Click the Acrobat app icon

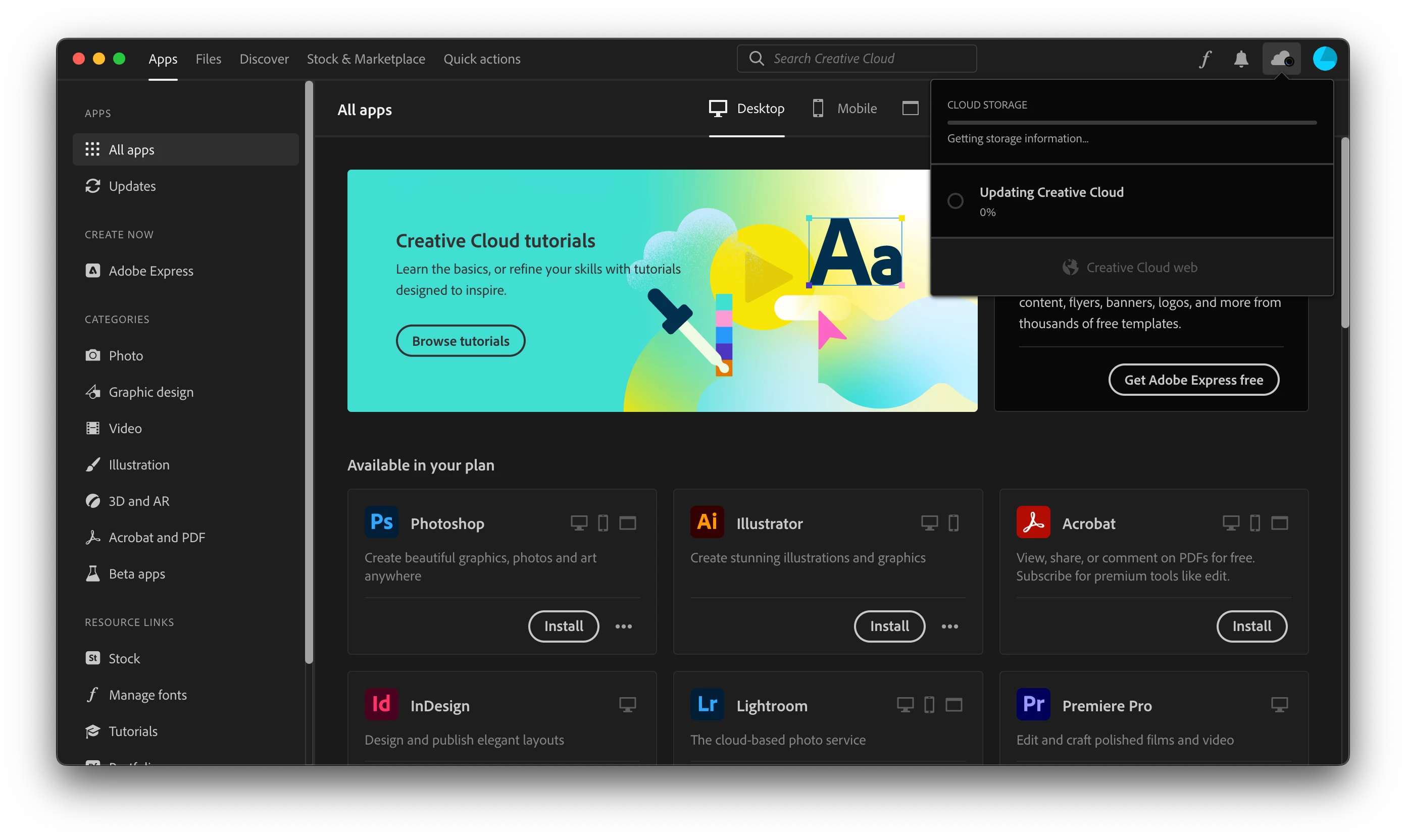coord(1033,522)
